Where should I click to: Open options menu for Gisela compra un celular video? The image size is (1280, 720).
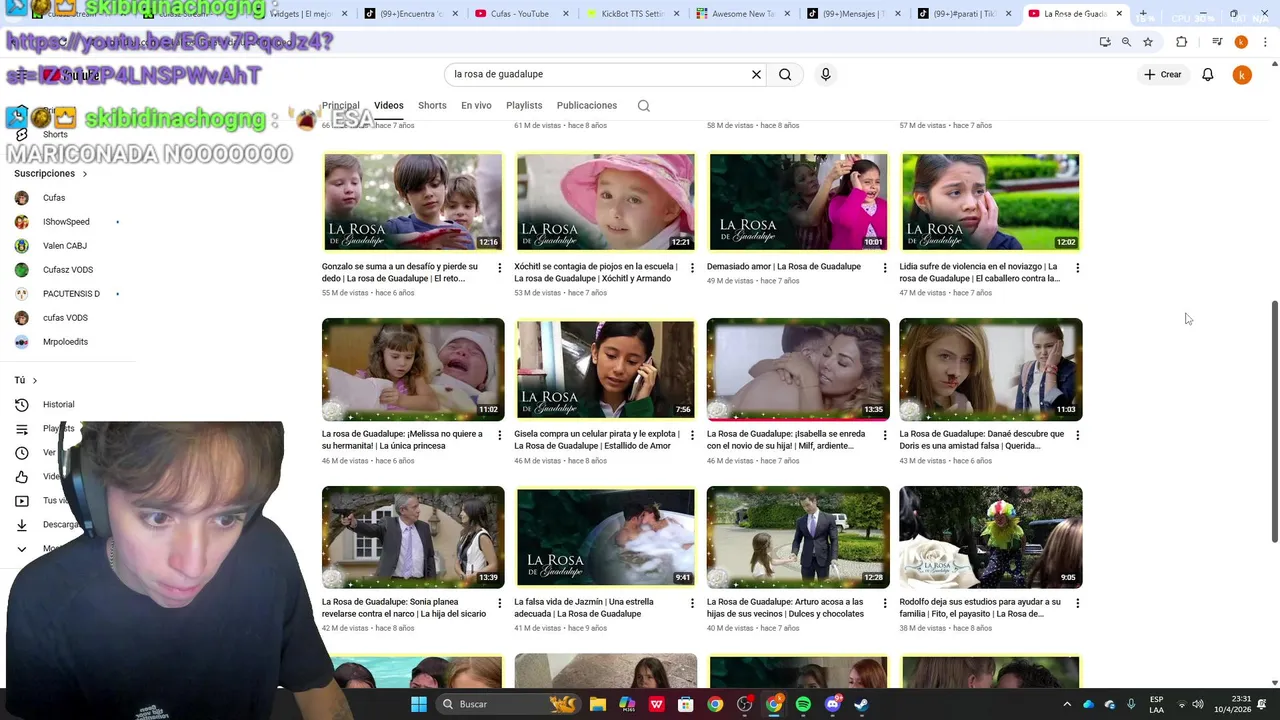[692, 435]
